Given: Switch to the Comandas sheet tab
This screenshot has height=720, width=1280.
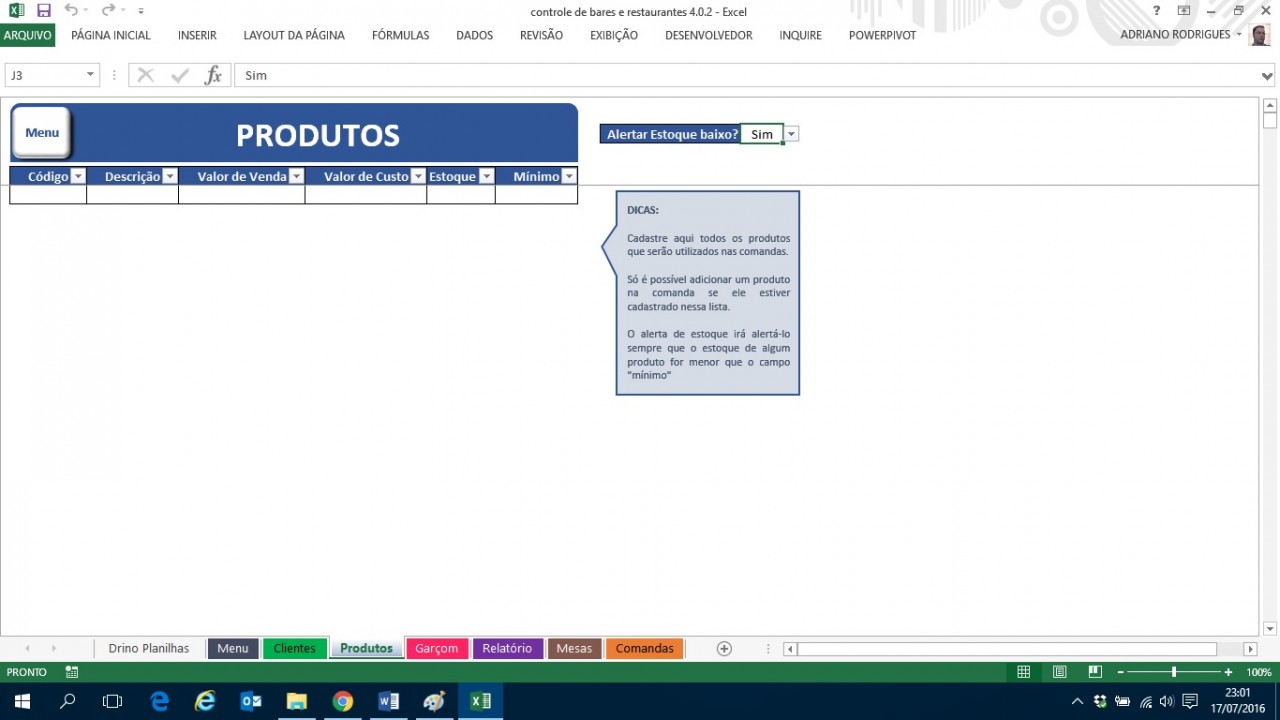Looking at the screenshot, I should coord(645,648).
